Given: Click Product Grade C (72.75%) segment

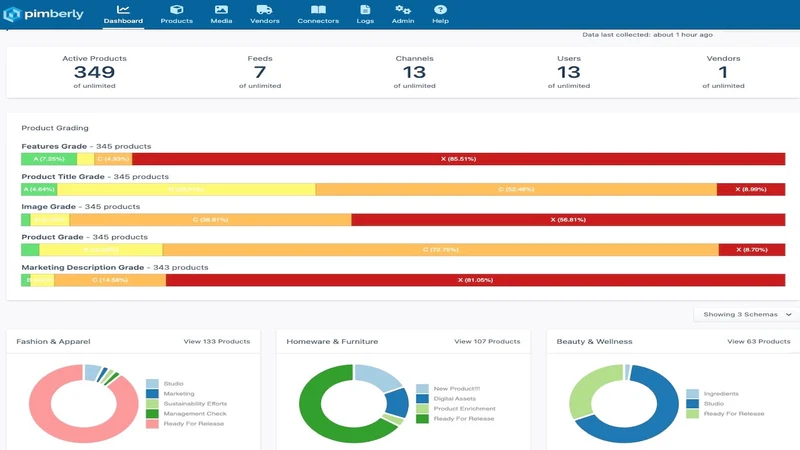Looking at the screenshot, I should (441, 249).
